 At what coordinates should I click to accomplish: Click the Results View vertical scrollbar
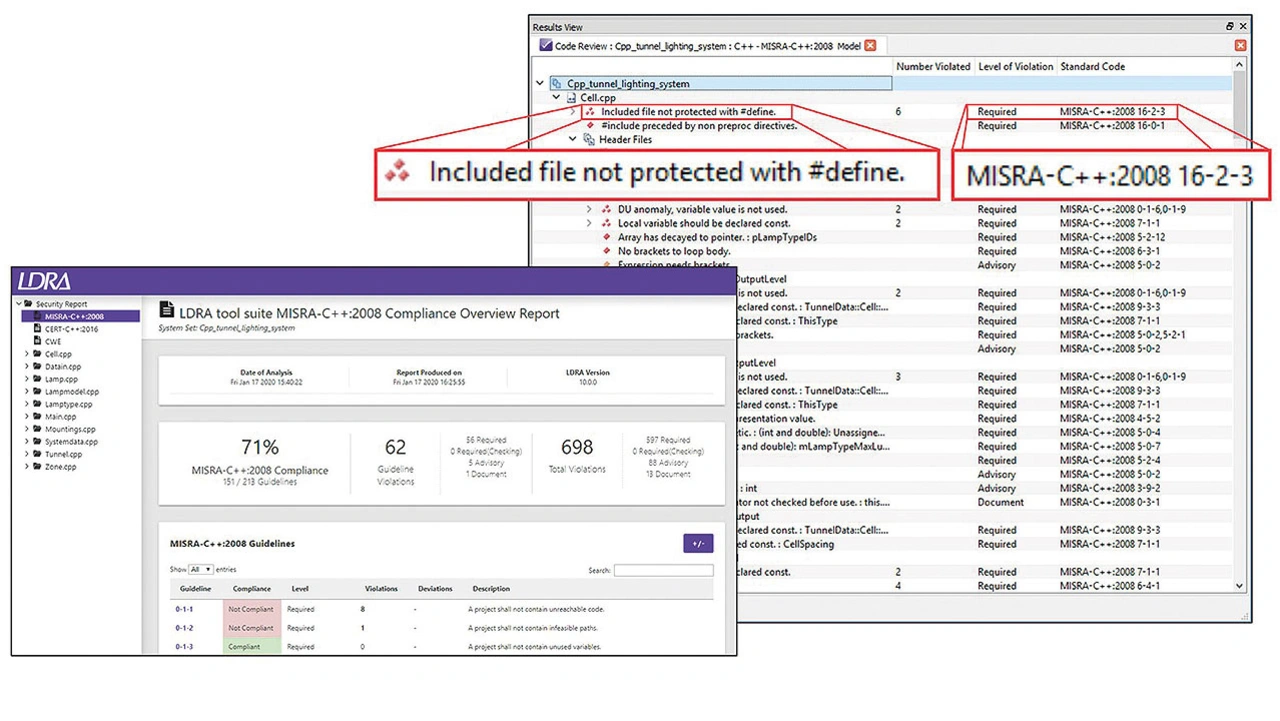pos(1240,300)
